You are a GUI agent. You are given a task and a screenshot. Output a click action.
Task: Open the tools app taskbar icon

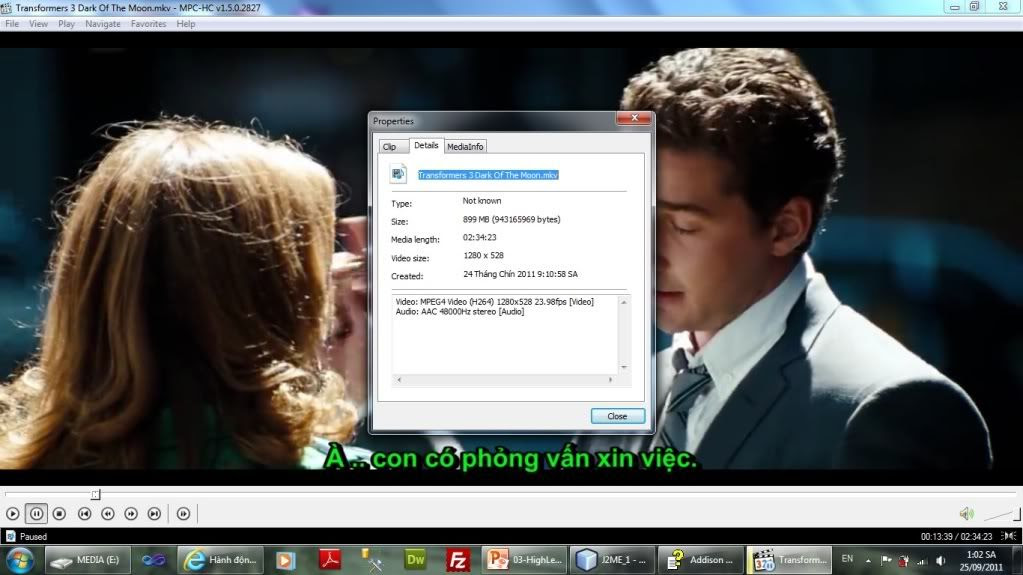(x=372, y=560)
